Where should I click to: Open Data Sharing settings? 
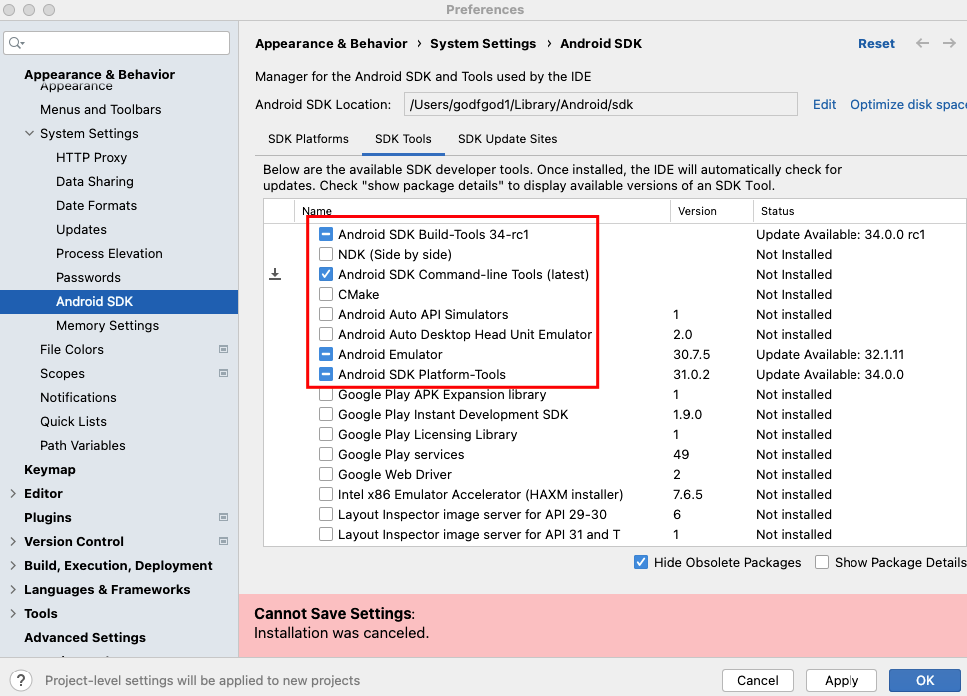(x=94, y=181)
